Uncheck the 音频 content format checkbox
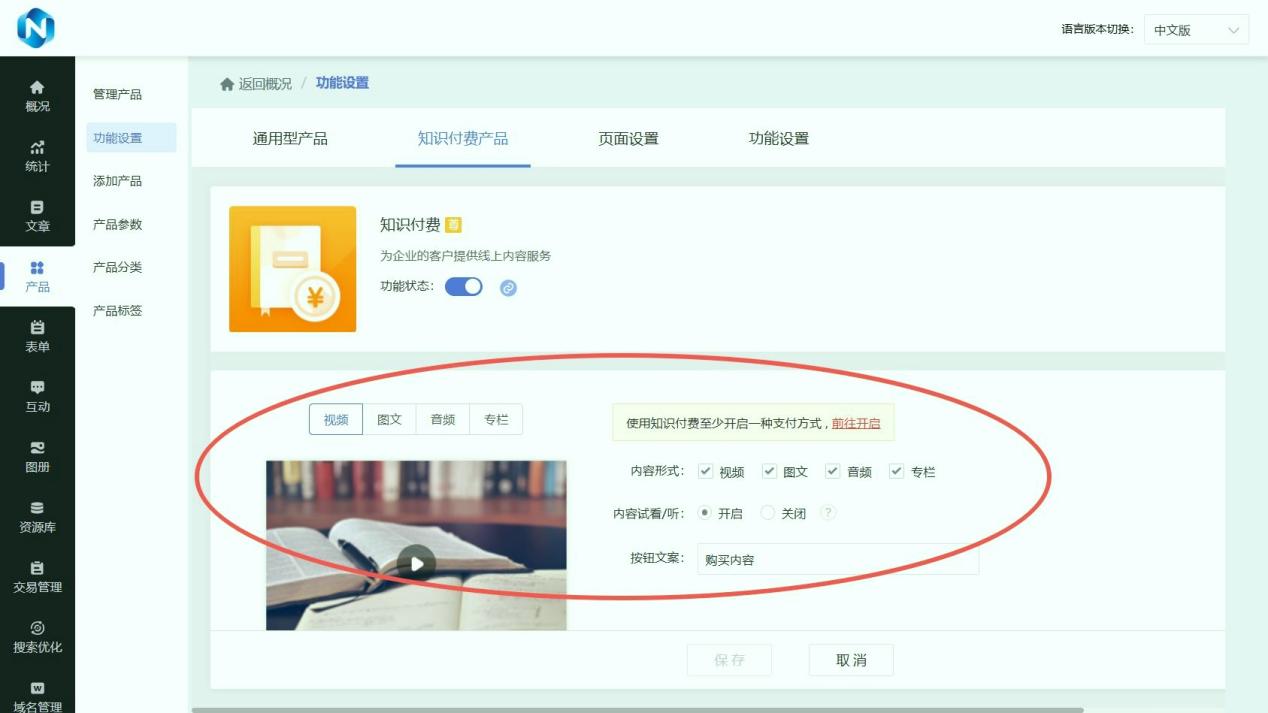This screenshot has height=713, width=1268. [832, 471]
